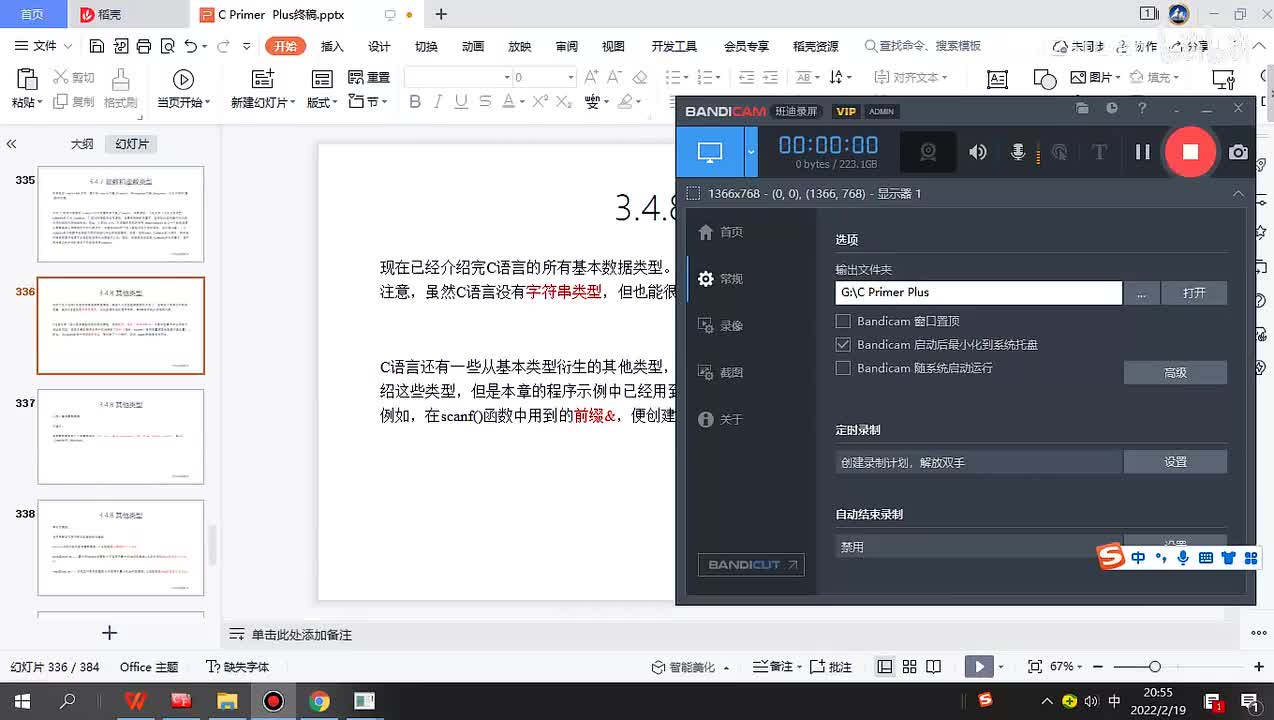Toggle italic formatting
Viewport: 1274px width, 720px height.
click(x=437, y=101)
